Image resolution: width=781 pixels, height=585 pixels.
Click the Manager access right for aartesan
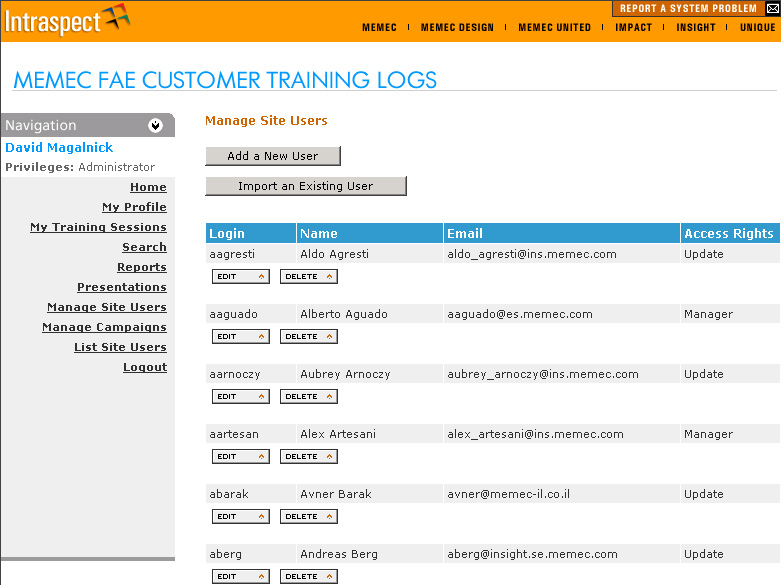click(708, 434)
